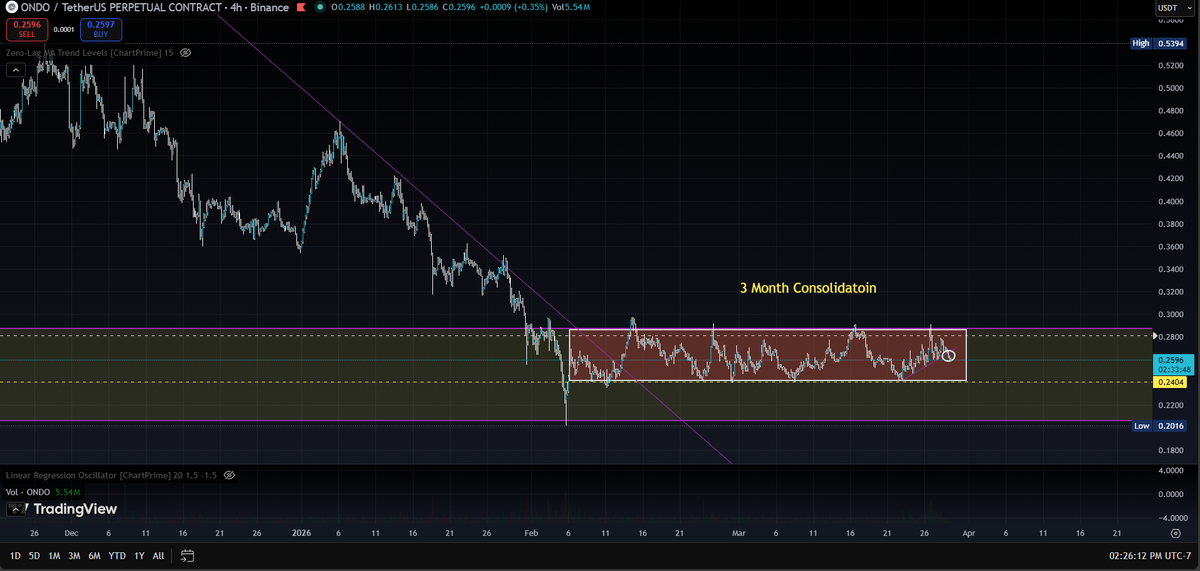
Task: Select the 3M time range
Action: tap(75, 555)
